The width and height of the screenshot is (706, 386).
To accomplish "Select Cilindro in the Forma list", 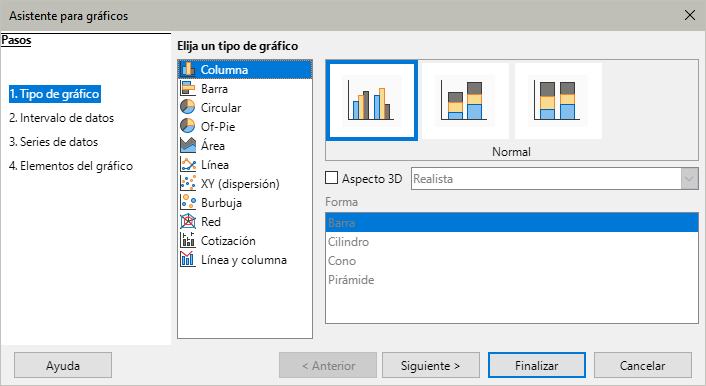I will point(512,242).
